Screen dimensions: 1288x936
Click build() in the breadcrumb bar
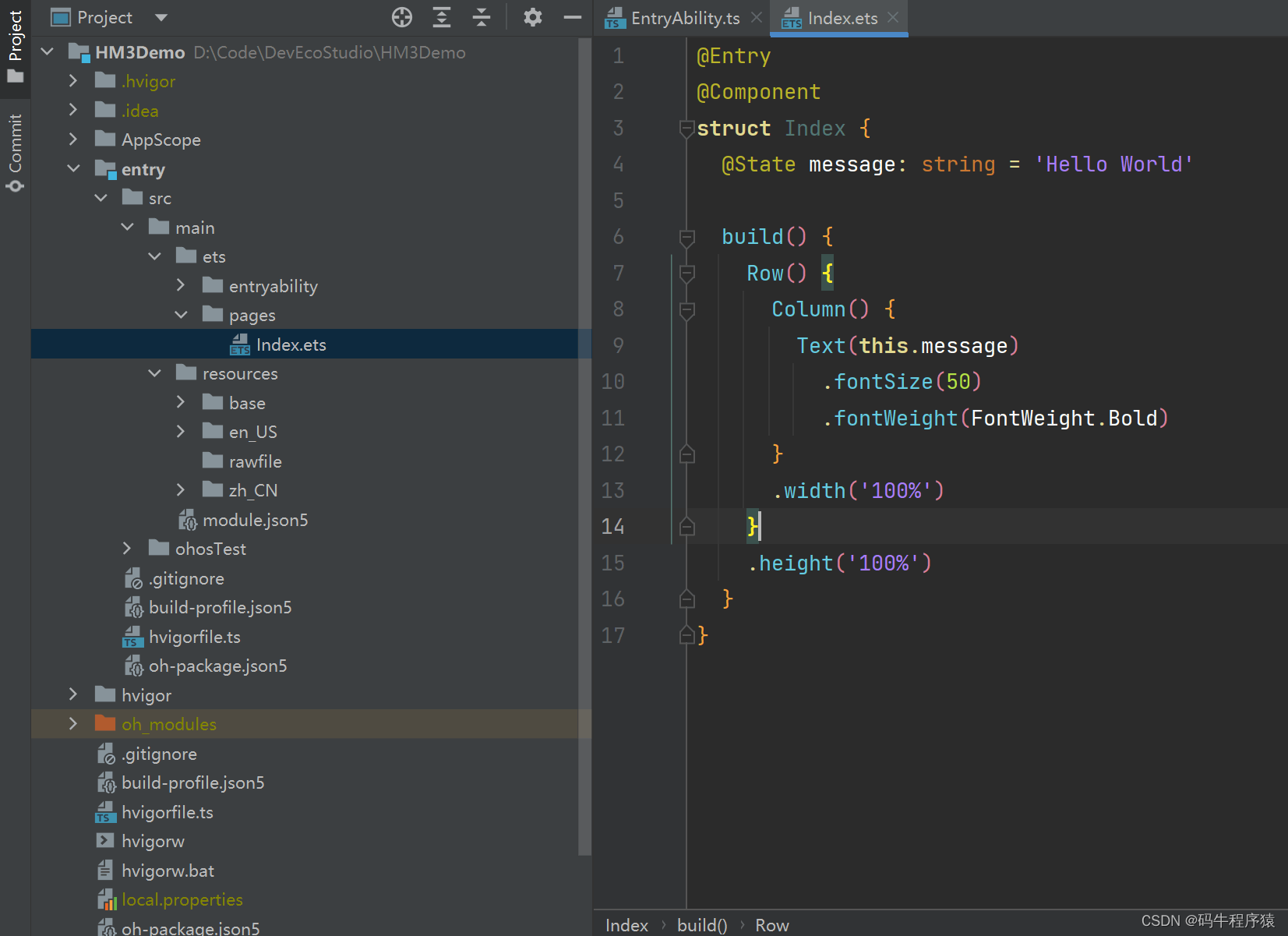pos(701,925)
